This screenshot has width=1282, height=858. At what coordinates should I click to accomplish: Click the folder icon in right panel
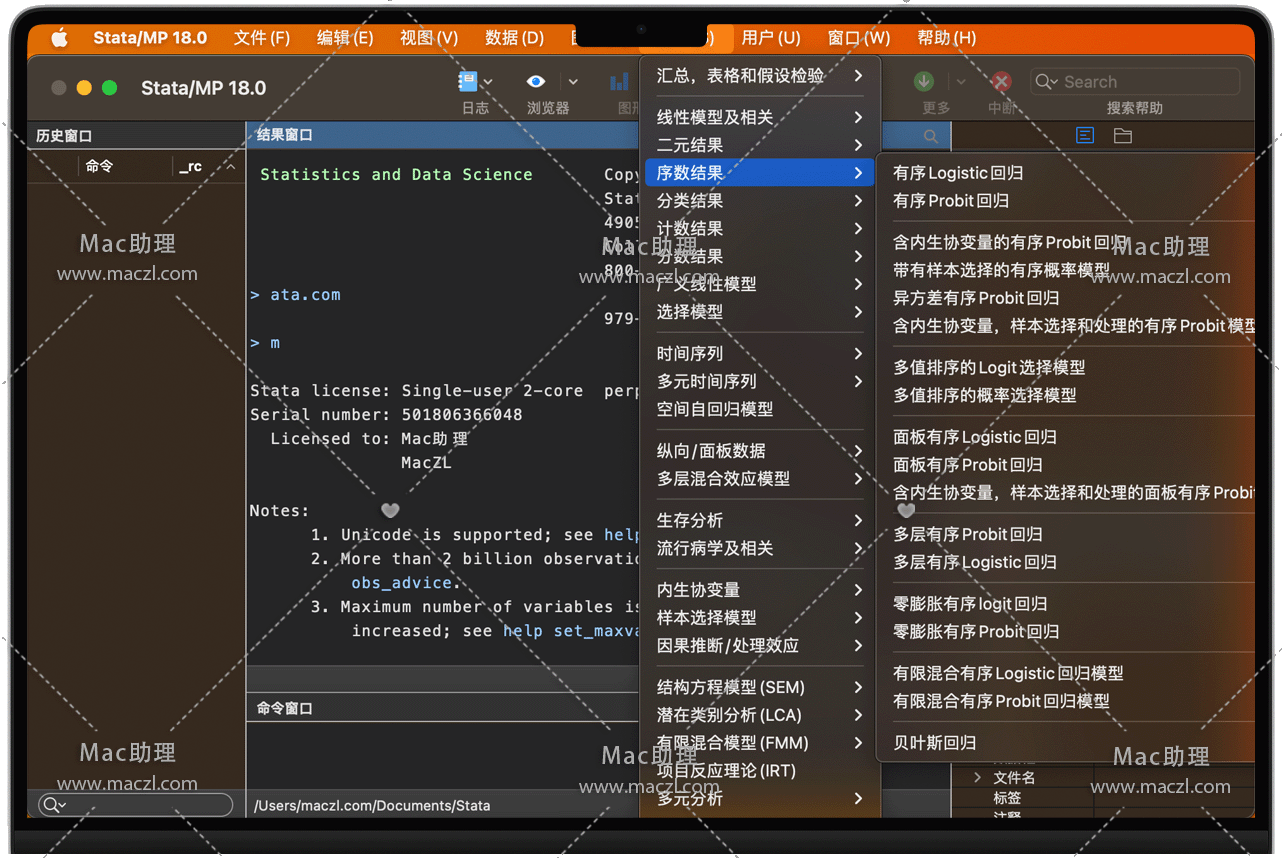click(x=1123, y=136)
